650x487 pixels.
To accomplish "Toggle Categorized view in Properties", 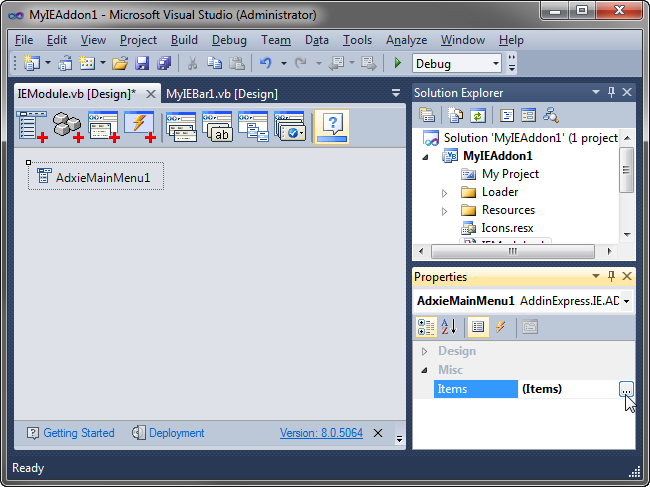I will point(426,327).
